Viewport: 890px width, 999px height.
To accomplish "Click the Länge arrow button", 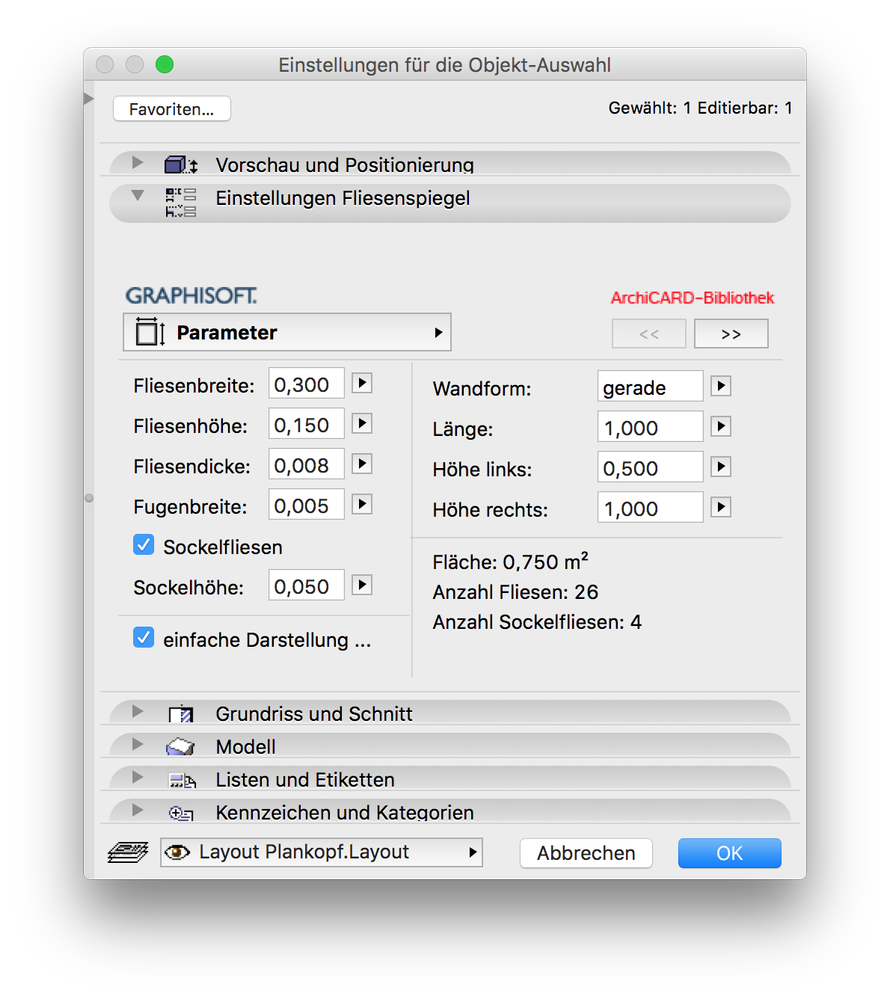I will click(721, 427).
